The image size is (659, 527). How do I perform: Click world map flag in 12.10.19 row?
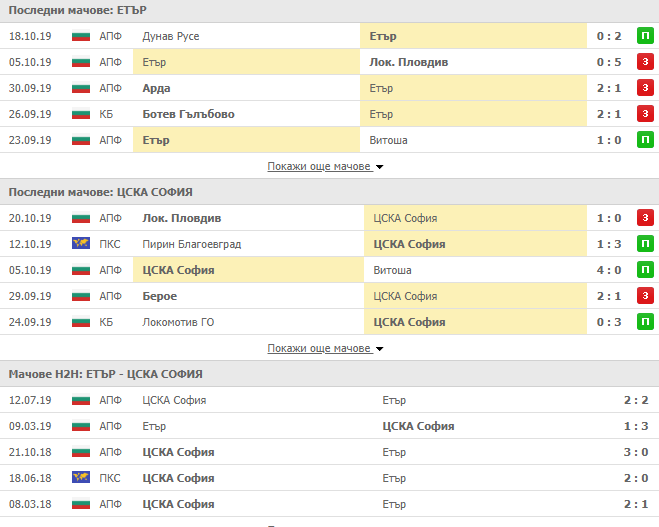coord(81,243)
